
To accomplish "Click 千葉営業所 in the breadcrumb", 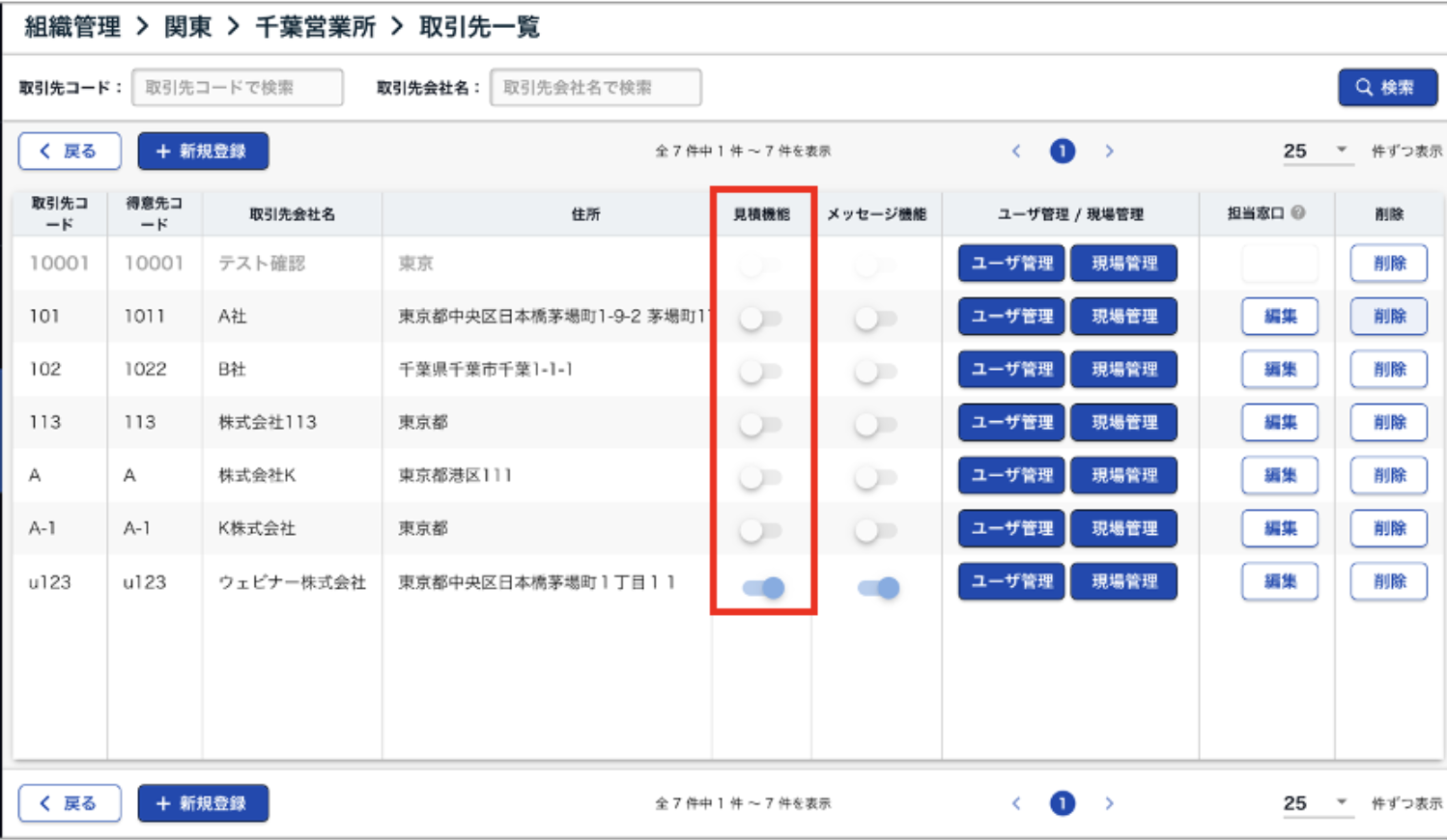I will click(x=315, y=27).
